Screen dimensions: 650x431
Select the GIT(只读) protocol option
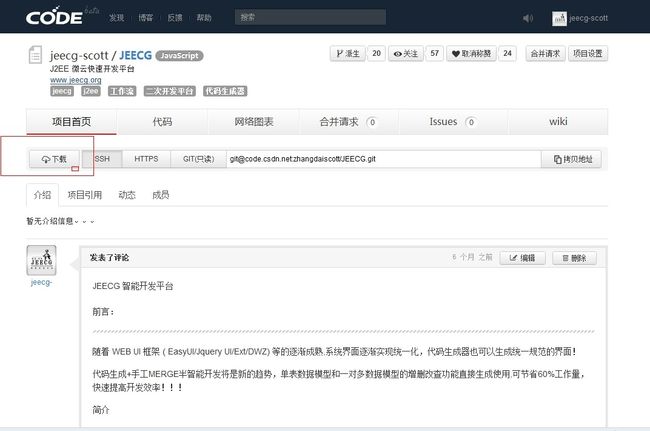click(x=199, y=159)
